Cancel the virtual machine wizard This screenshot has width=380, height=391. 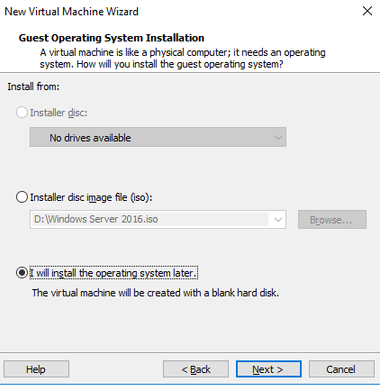pos(342,369)
